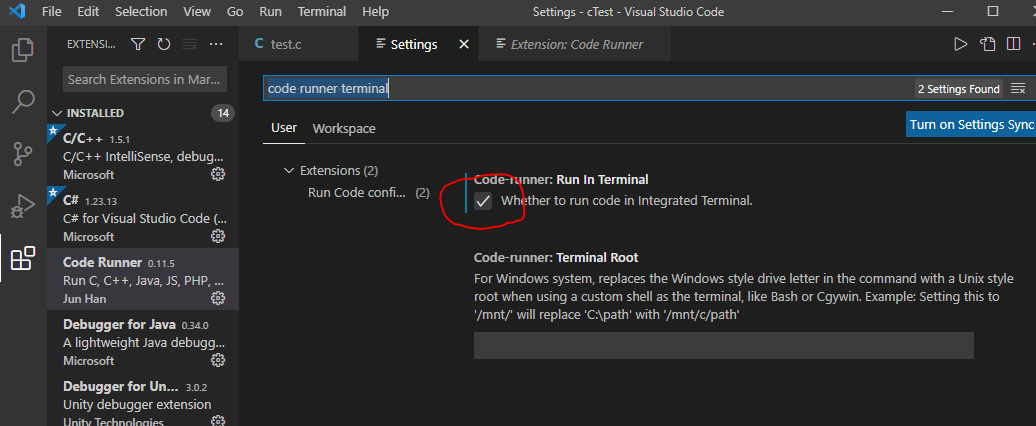Click installed count badge 14
The width and height of the screenshot is (1036, 426).
click(x=223, y=113)
